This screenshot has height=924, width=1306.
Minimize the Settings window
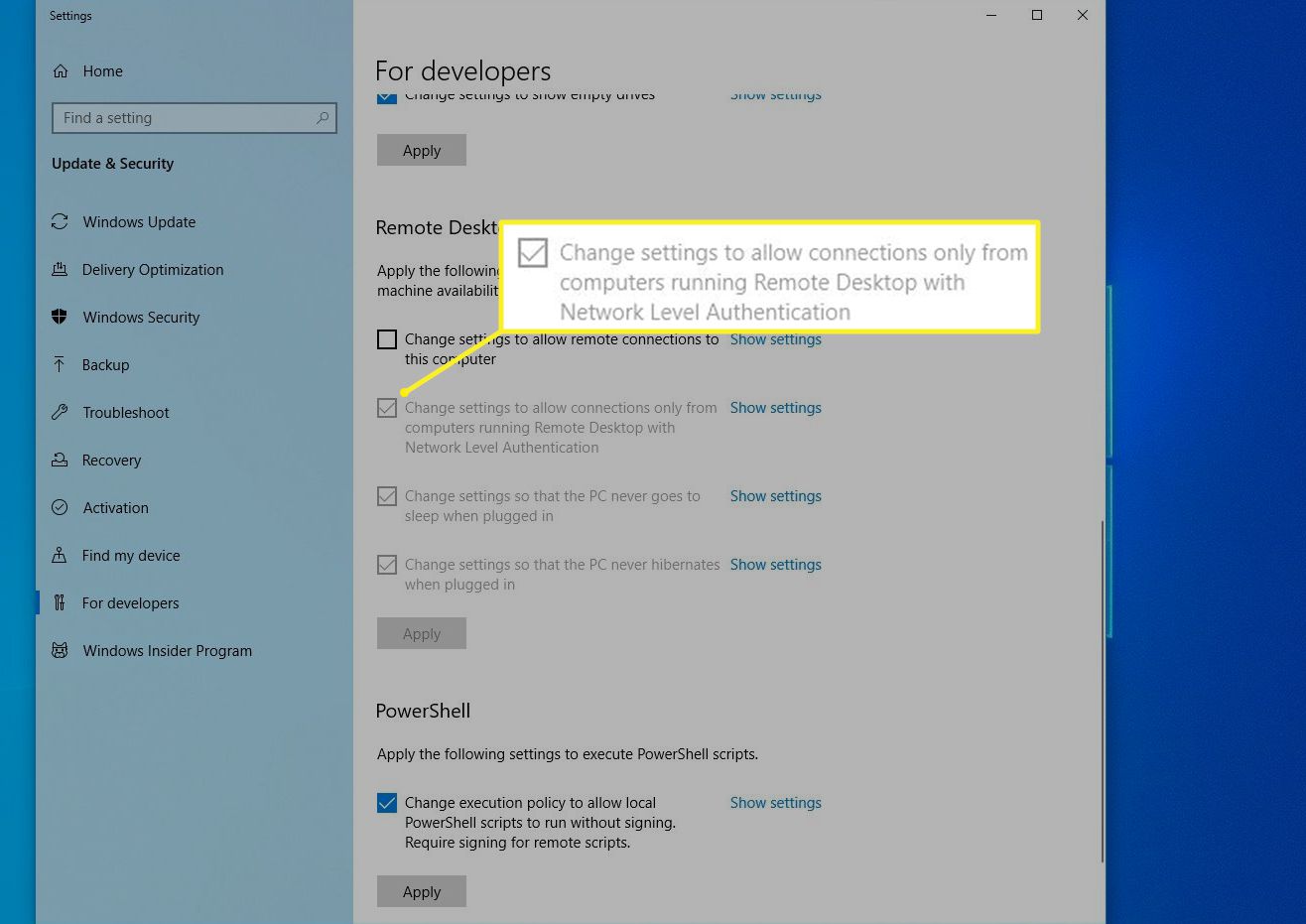pyautogui.click(x=991, y=15)
